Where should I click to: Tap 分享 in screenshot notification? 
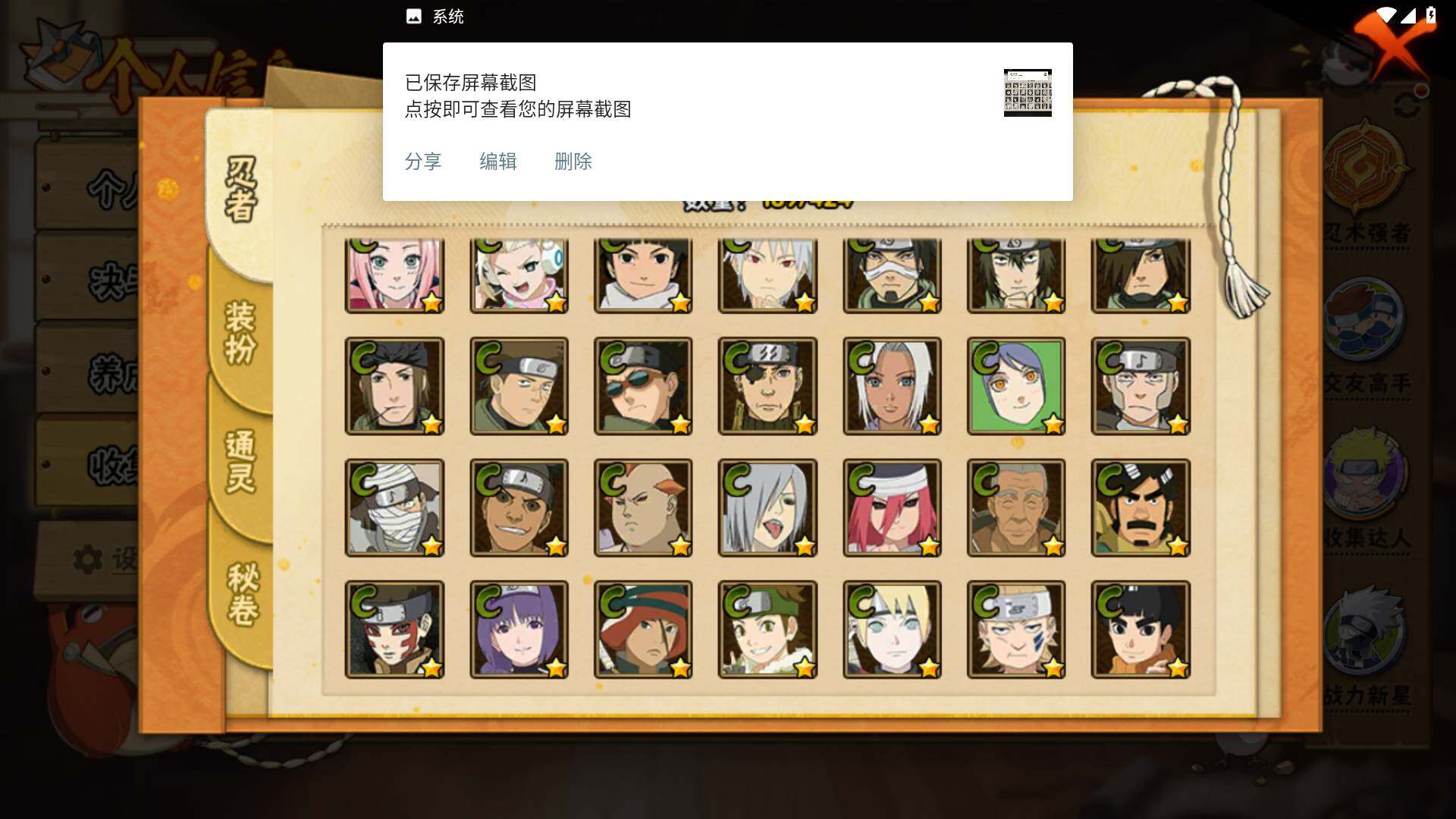click(x=423, y=162)
